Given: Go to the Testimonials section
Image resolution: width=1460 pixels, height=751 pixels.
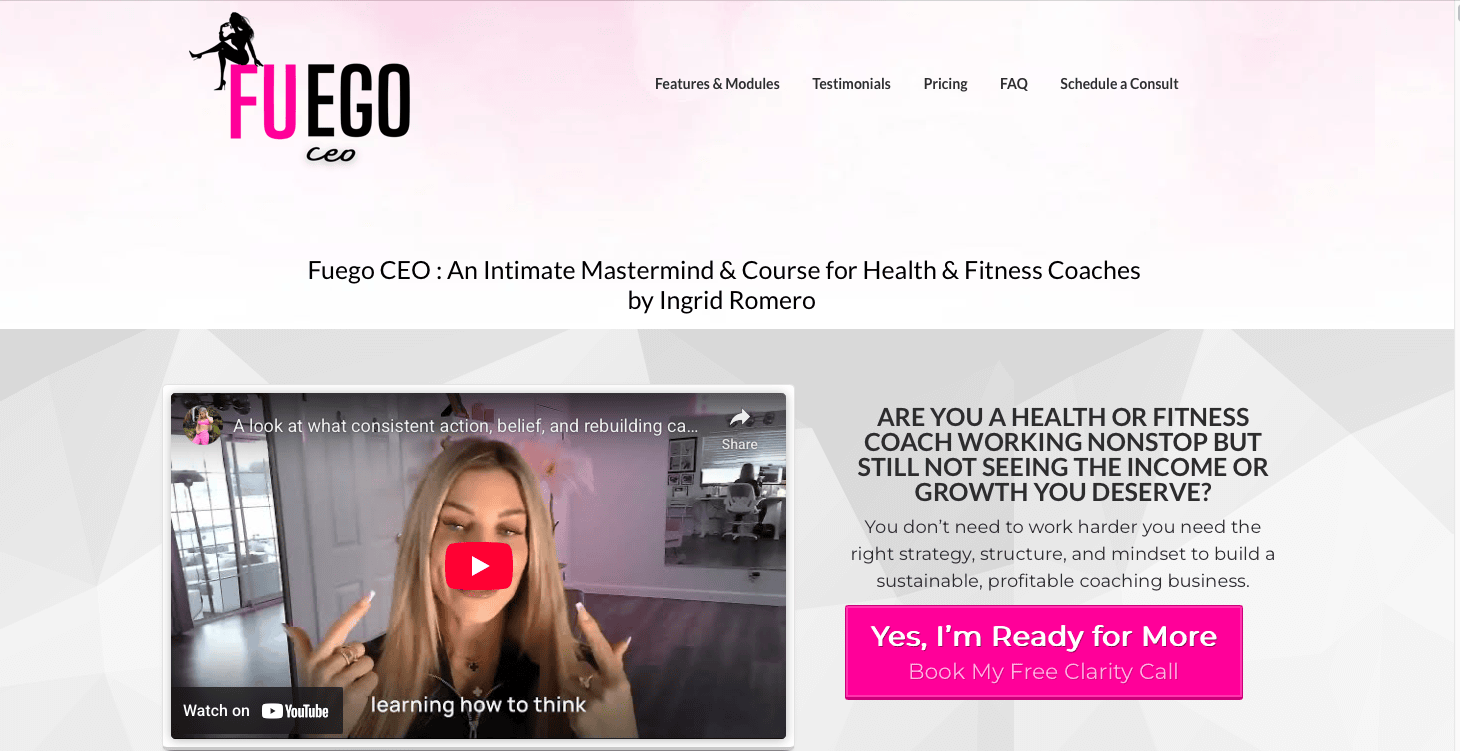Looking at the screenshot, I should pyautogui.click(x=851, y=84).
